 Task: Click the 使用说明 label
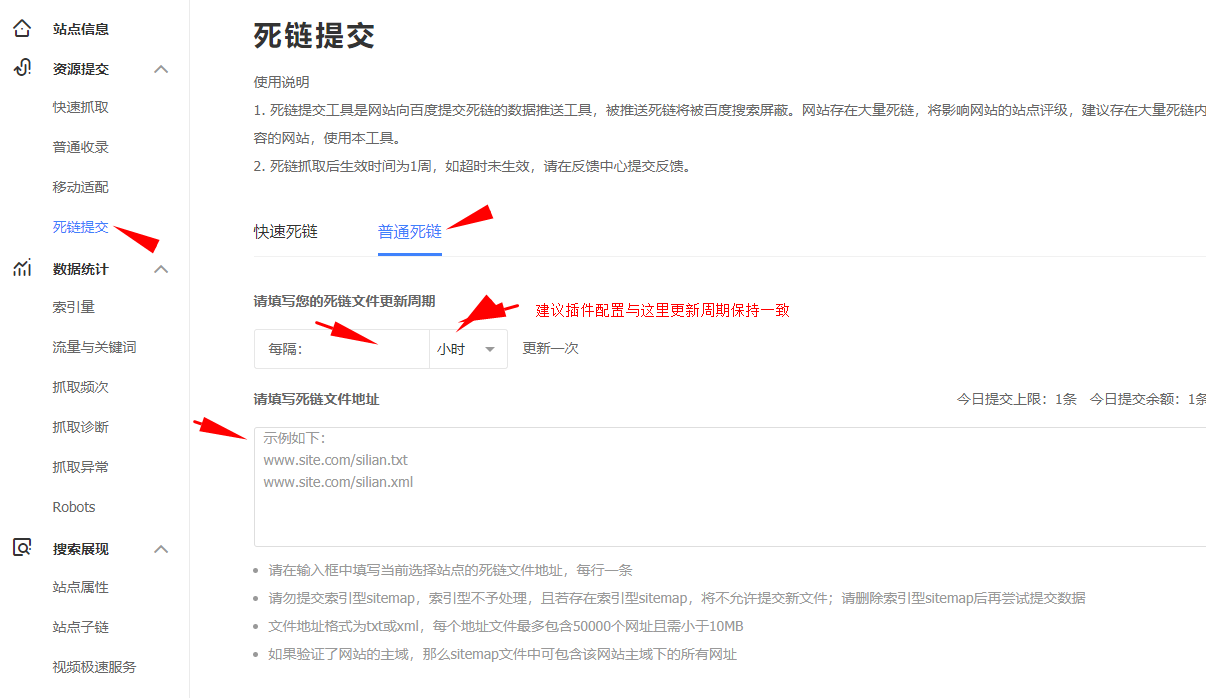coord(282,82)
